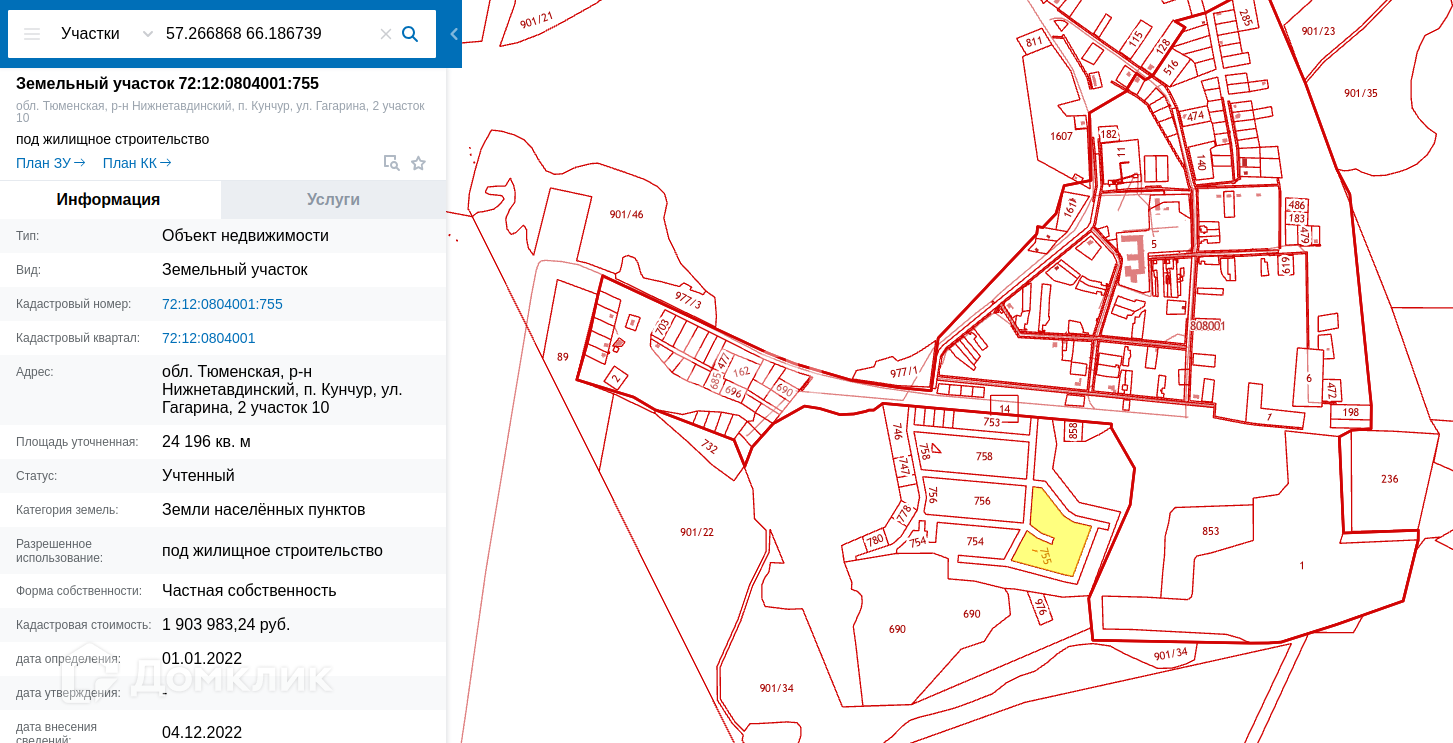Select parcel 1607 on the map
Image resolution: width=1453 pixels, height=743 pixels.
coord(1061,136)
